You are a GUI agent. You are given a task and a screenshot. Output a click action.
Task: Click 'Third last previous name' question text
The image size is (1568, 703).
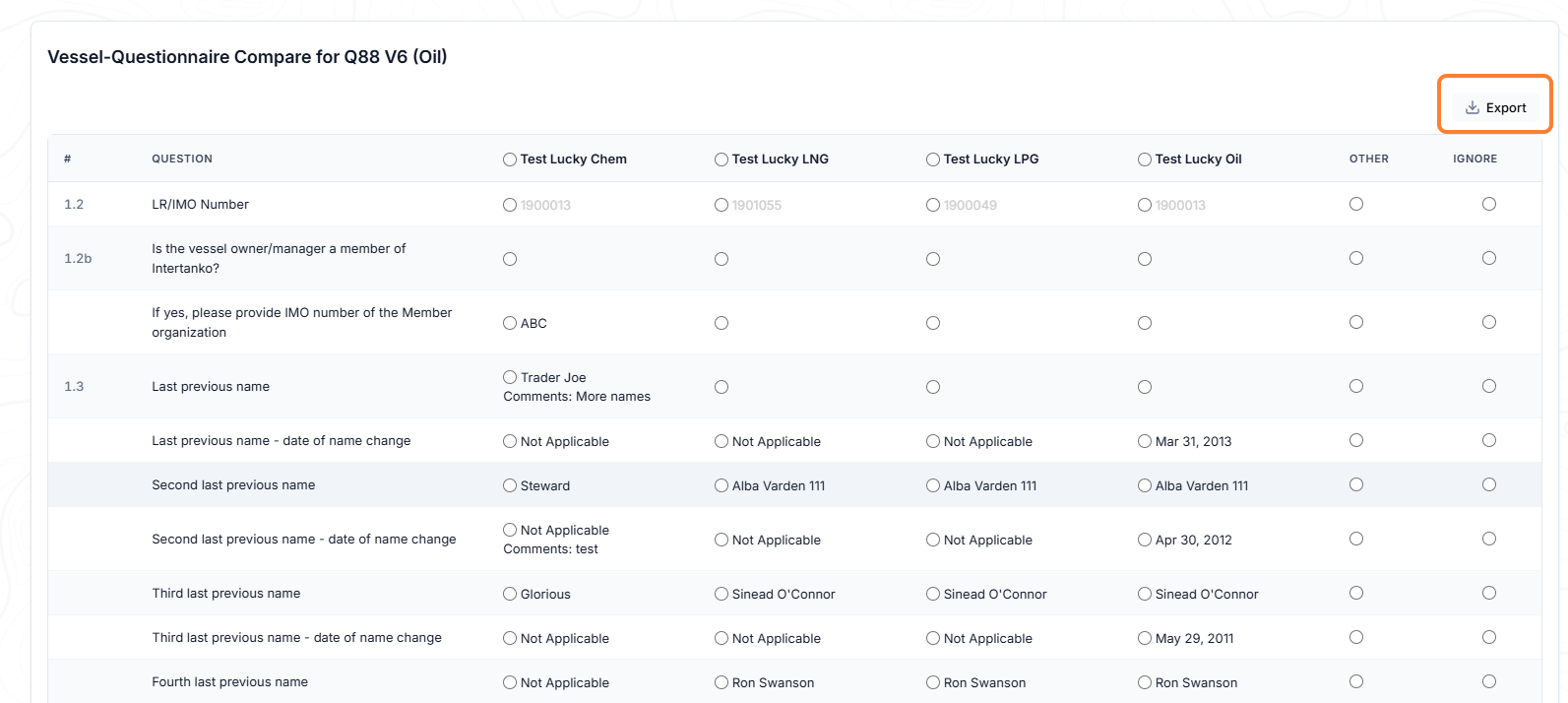click(x=226, y=594)
